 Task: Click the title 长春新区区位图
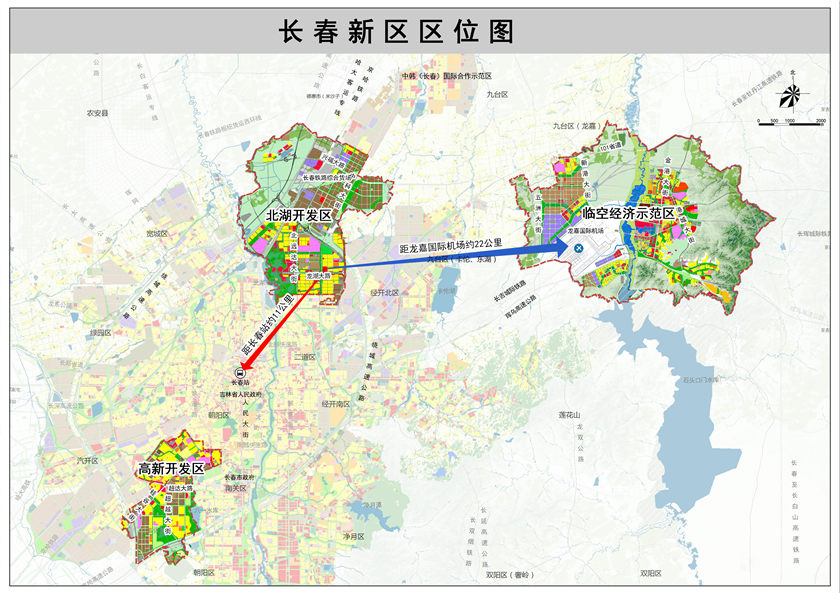(395, 32)
